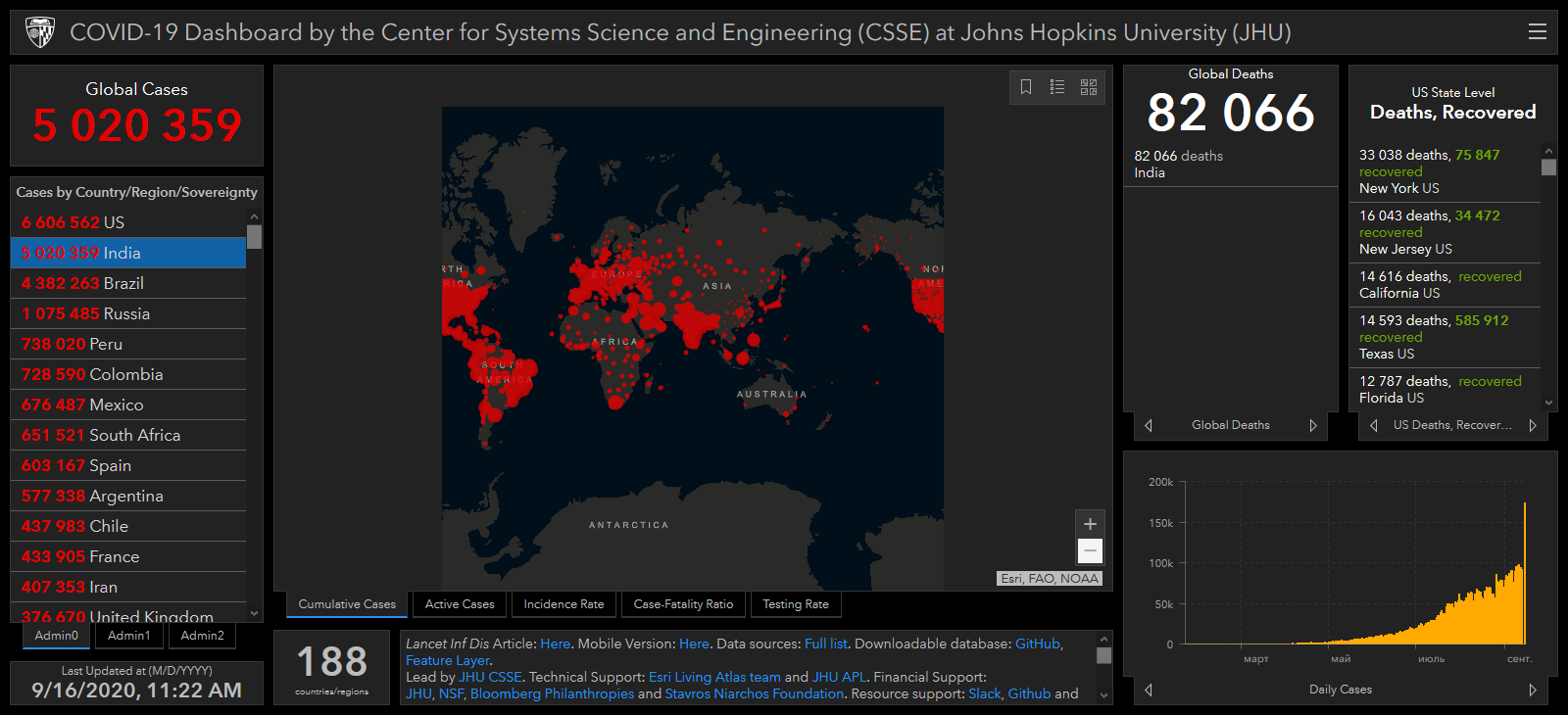Zoom in on the map with plus button
The image size is (1568, 715).
point(1090,524)
